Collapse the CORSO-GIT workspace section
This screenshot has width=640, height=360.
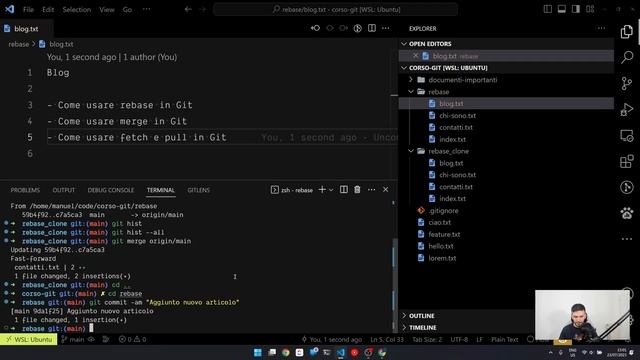point(506,68)
